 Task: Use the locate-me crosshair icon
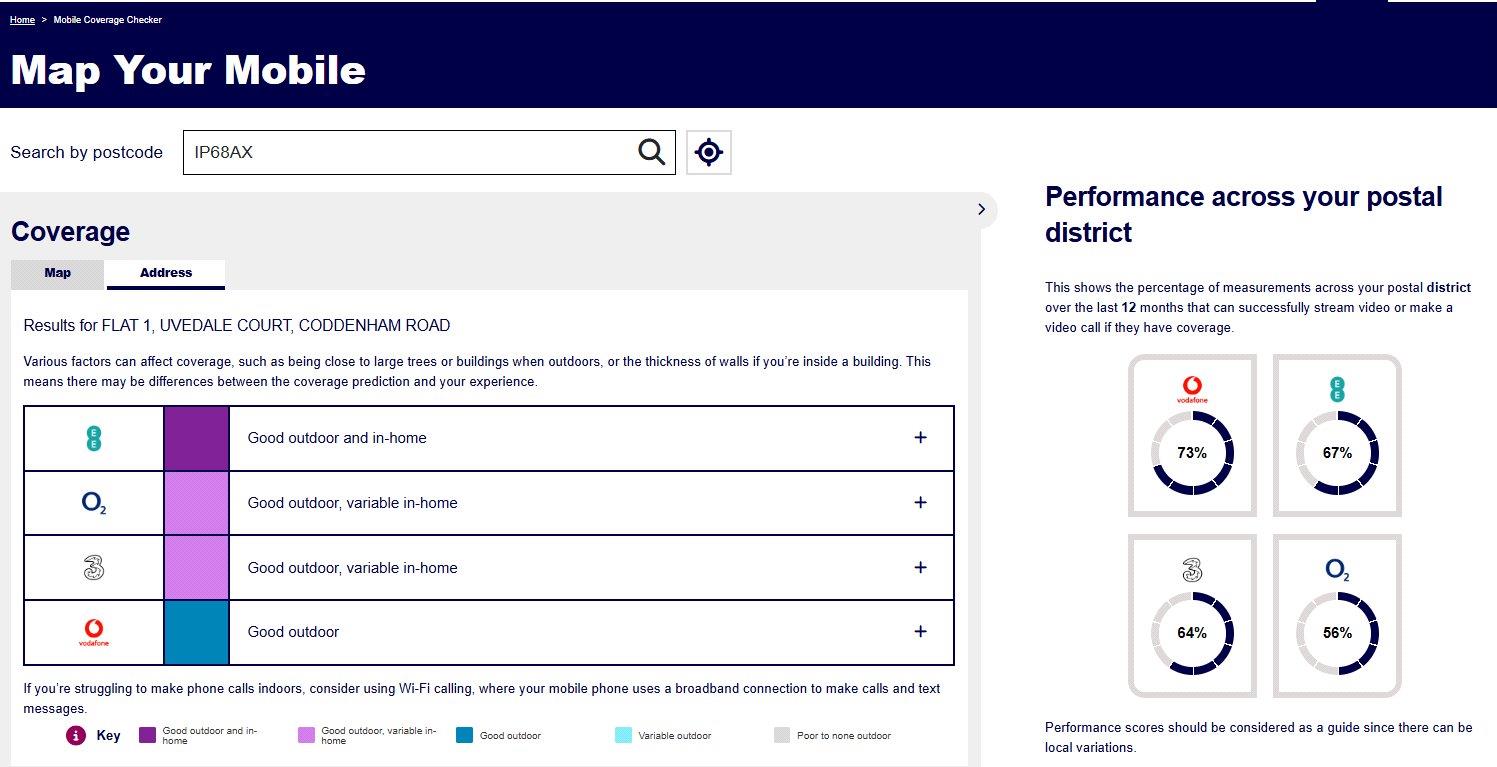tap(709, 152)
